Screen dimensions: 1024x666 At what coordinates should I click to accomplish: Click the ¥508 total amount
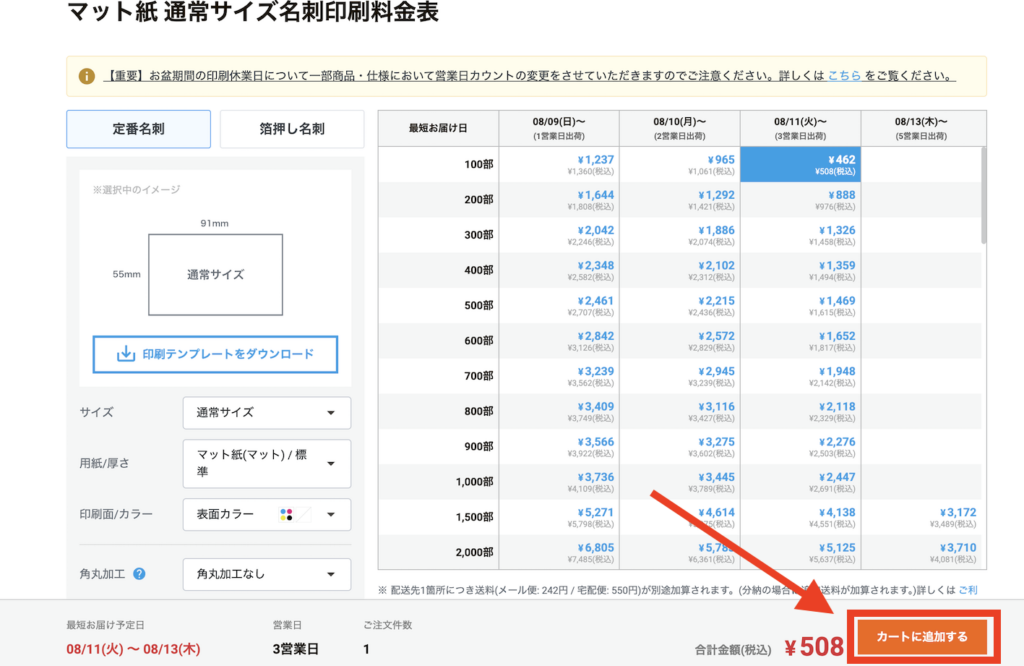(814, 647)
